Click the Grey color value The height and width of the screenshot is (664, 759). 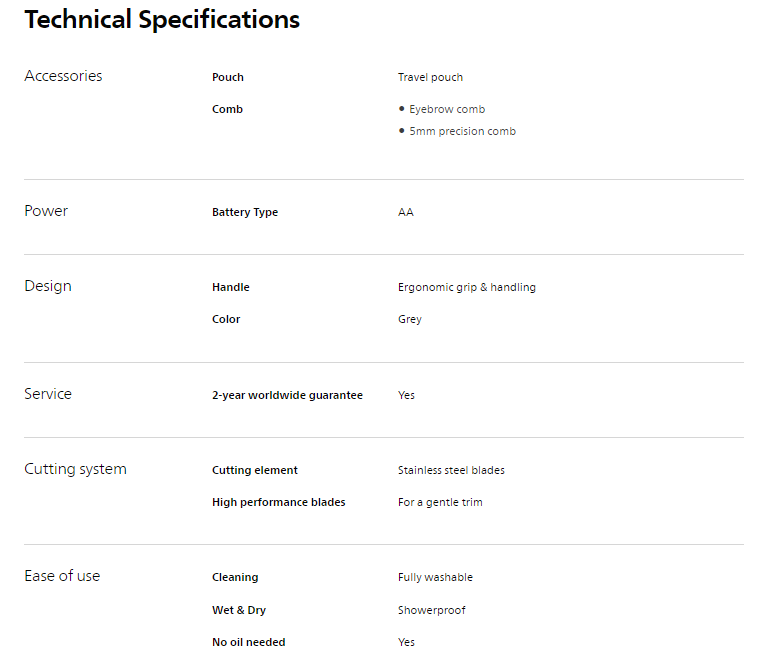pyautogui.click(x=410, y=319)
